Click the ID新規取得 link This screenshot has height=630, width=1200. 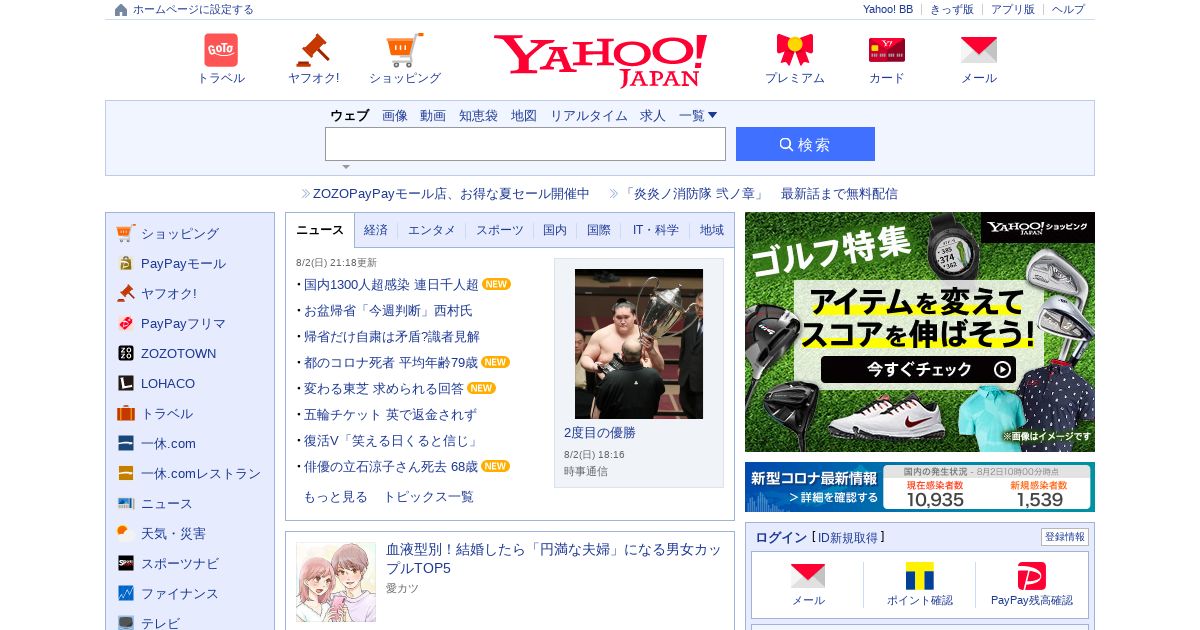pos(848,538)
